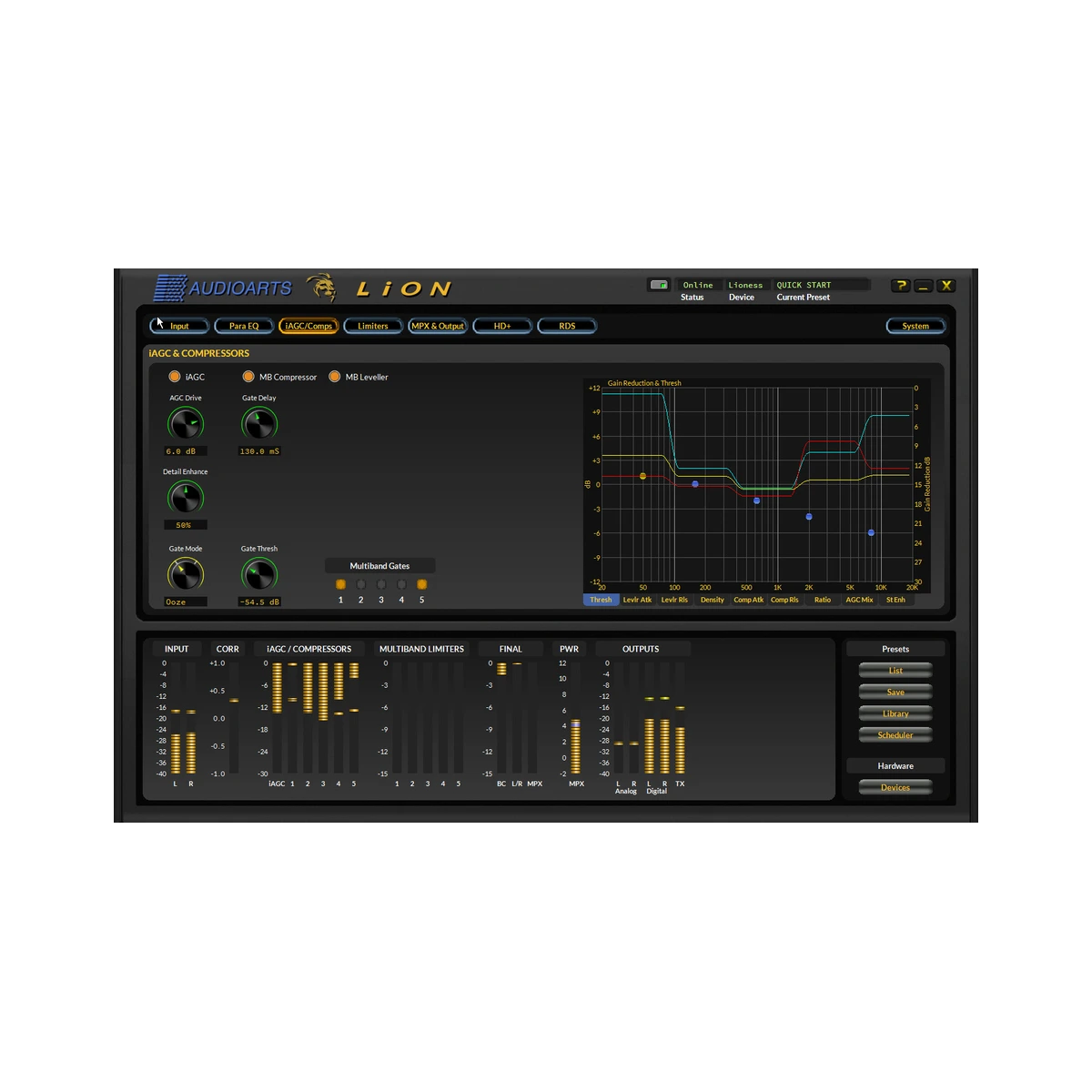This screenshot has height=1092, width=1092.
Task: Click the blue band 5 threshold dot
Action: click(871, 533)
